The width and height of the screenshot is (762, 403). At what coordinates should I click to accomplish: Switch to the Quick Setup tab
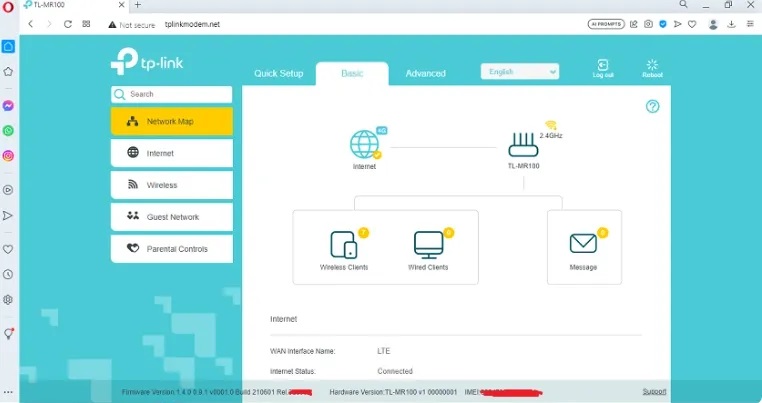(278, 73)
